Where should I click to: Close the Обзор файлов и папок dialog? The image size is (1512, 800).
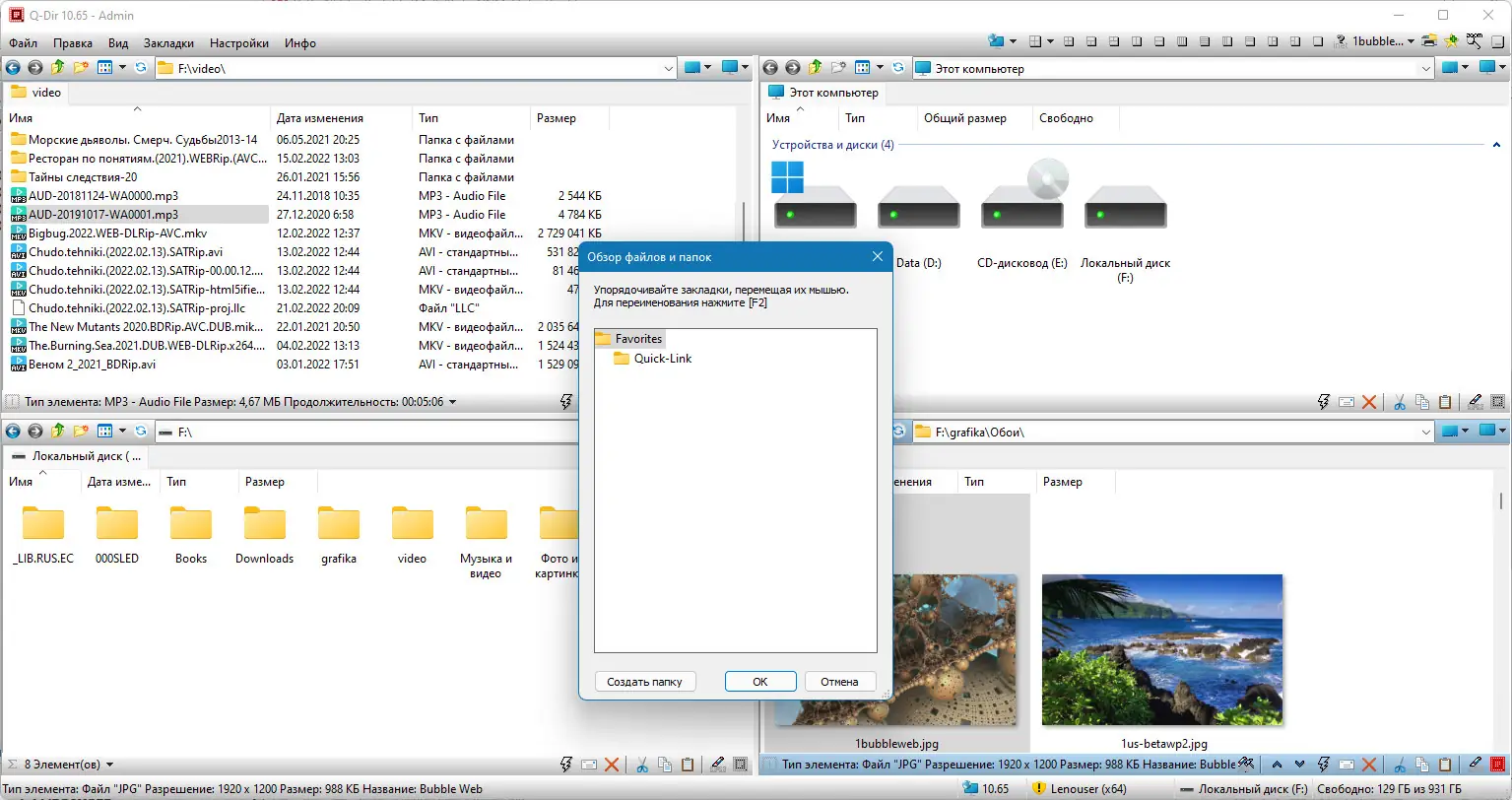[x=877, y=257]
